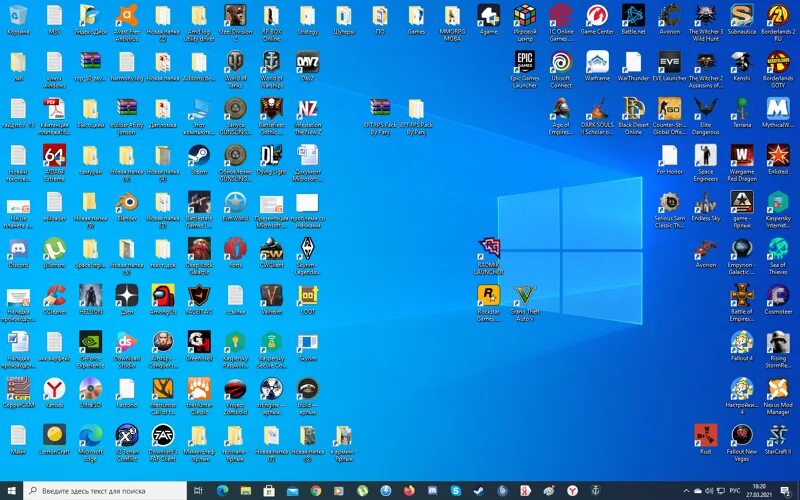Open Task View from the taskbar
800x500 pixels.
point(199,491)
